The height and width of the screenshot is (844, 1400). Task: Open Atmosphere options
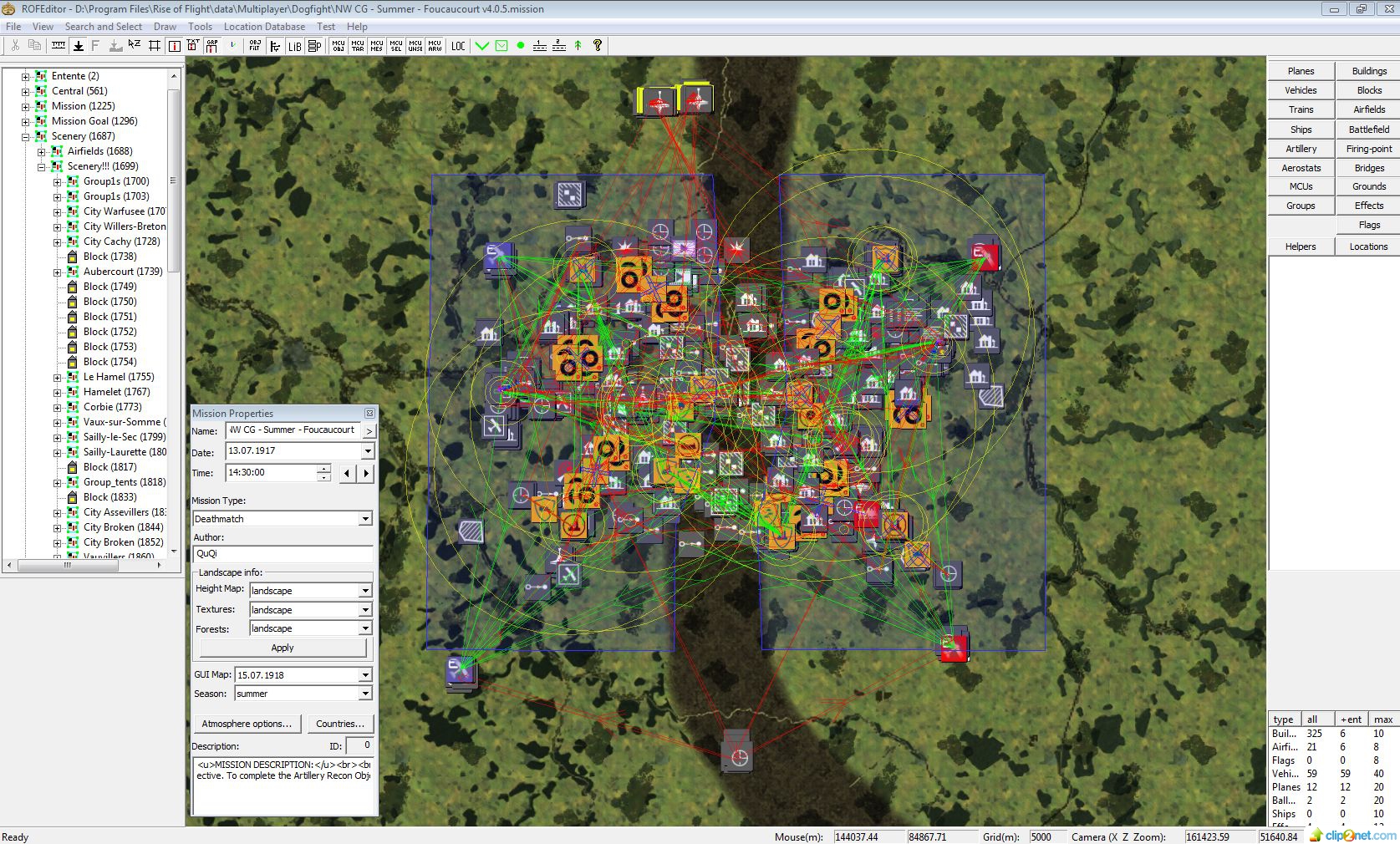coord(247,724)
